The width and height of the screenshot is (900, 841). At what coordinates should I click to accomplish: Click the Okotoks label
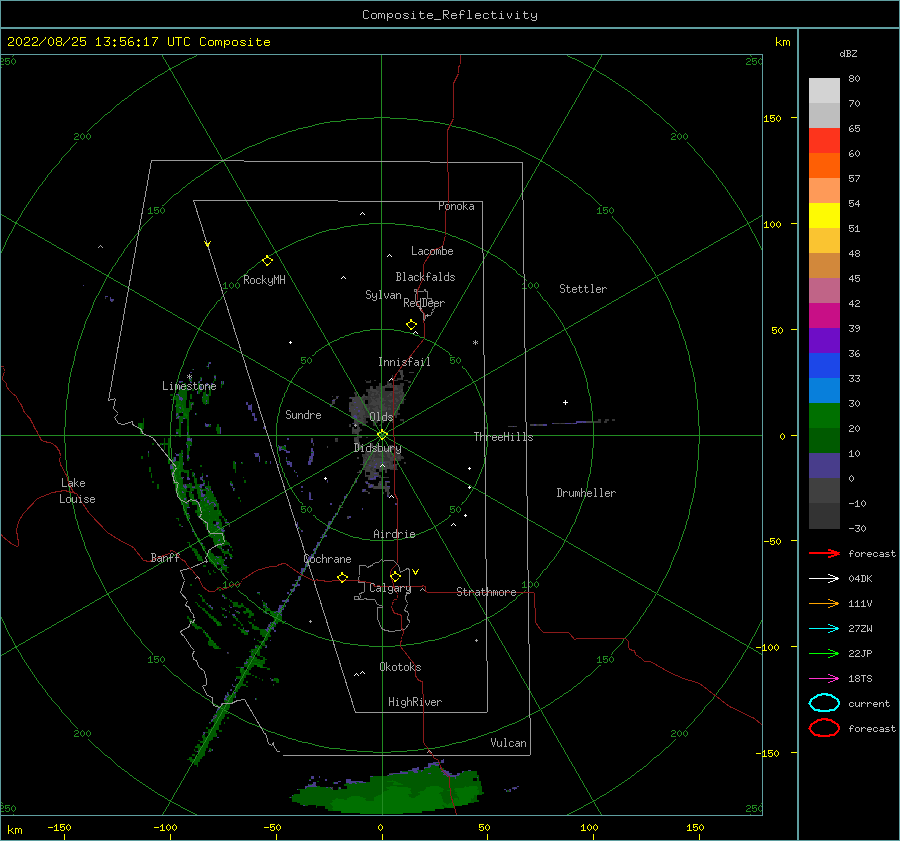(400, 667)
